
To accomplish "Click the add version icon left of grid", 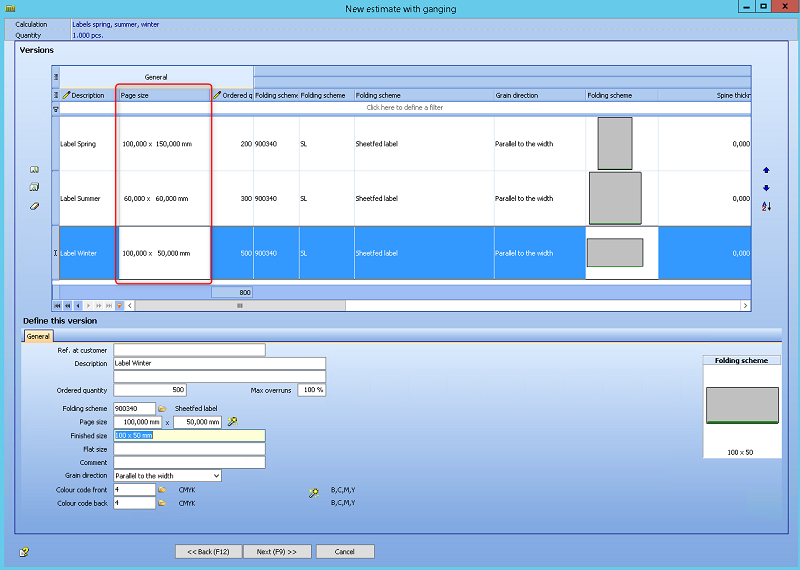I will [34, 169].
